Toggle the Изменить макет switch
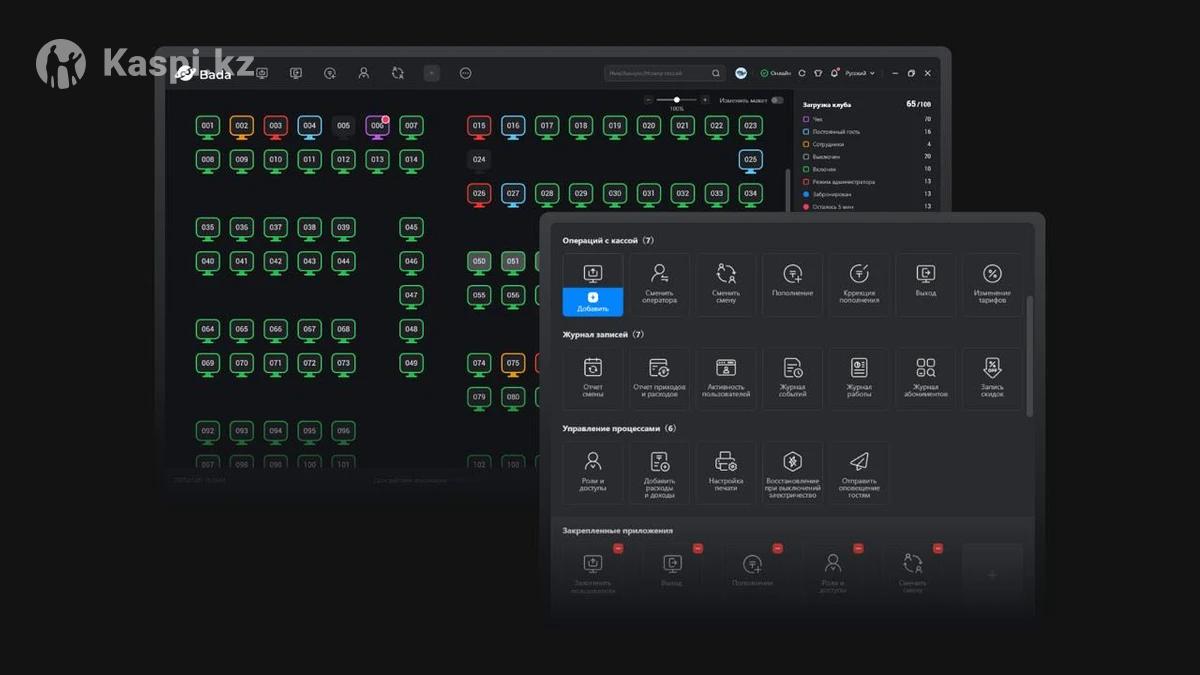Image resolution: width=1200 pixels, height=675 pixels. point(777,100)
